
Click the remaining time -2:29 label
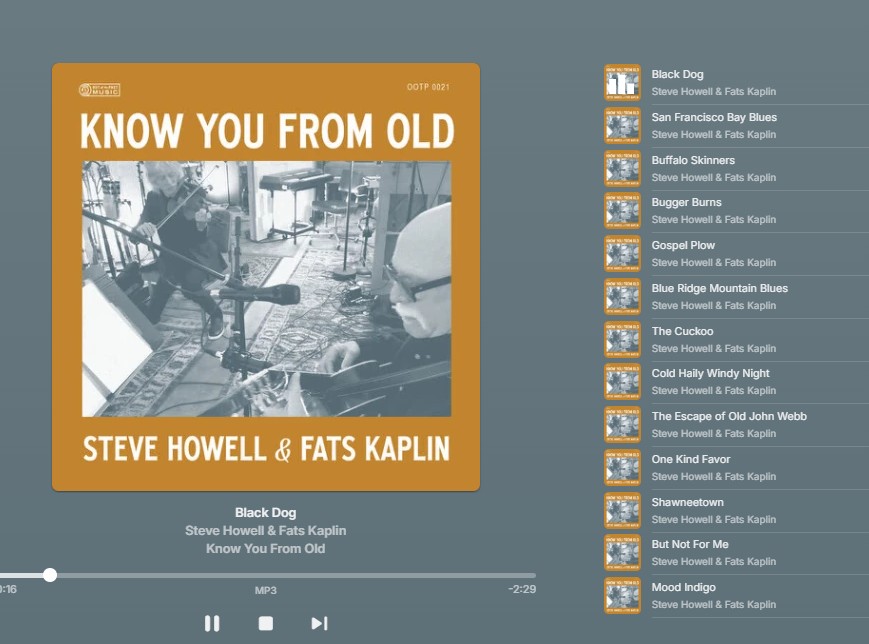pos(522,589)
